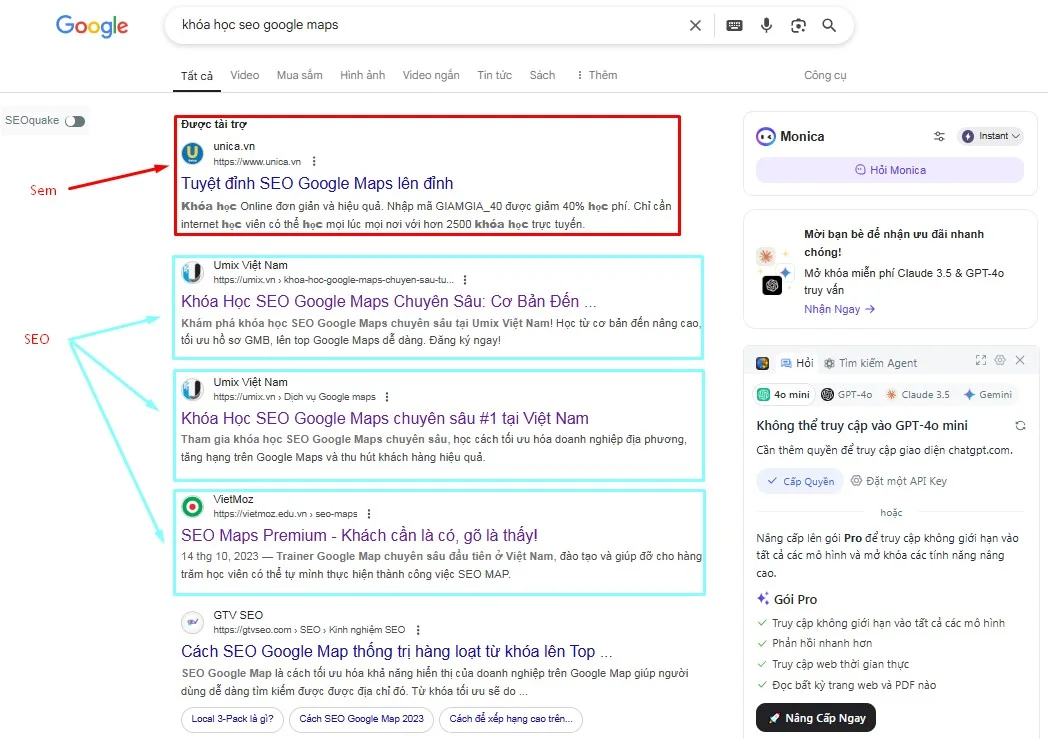1048x739 pixels.
Task: Open three-dot menu beside vietmoz.edu.vn seo-maps
Action: (368, 513)
